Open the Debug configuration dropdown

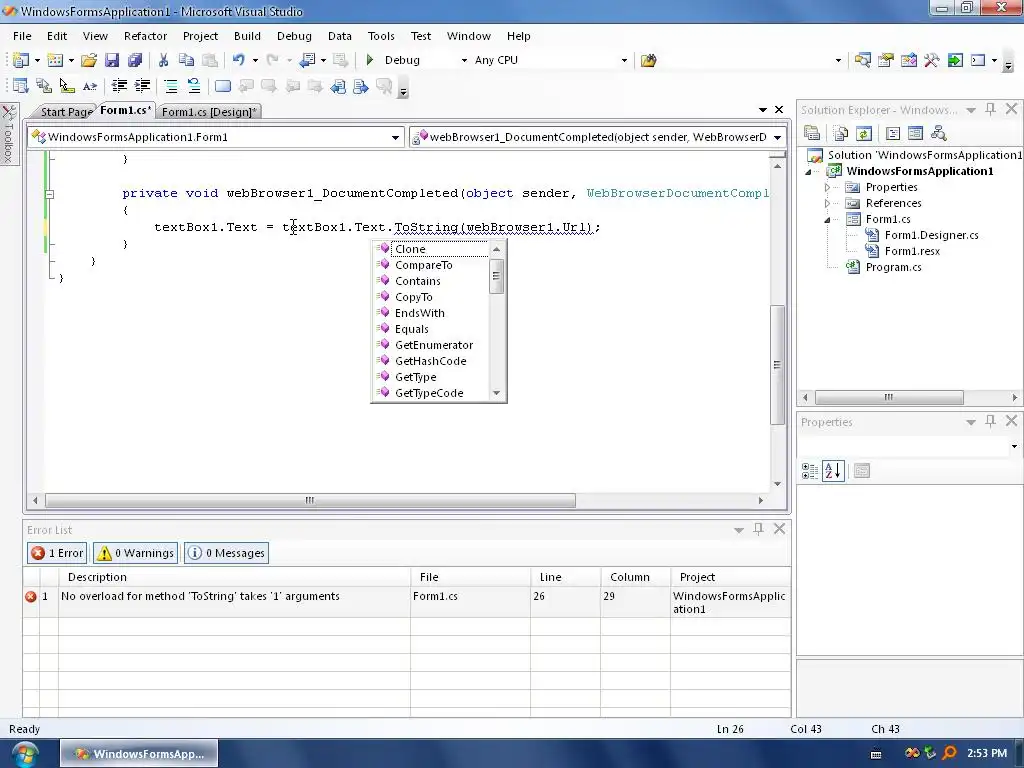pos(464,61)
